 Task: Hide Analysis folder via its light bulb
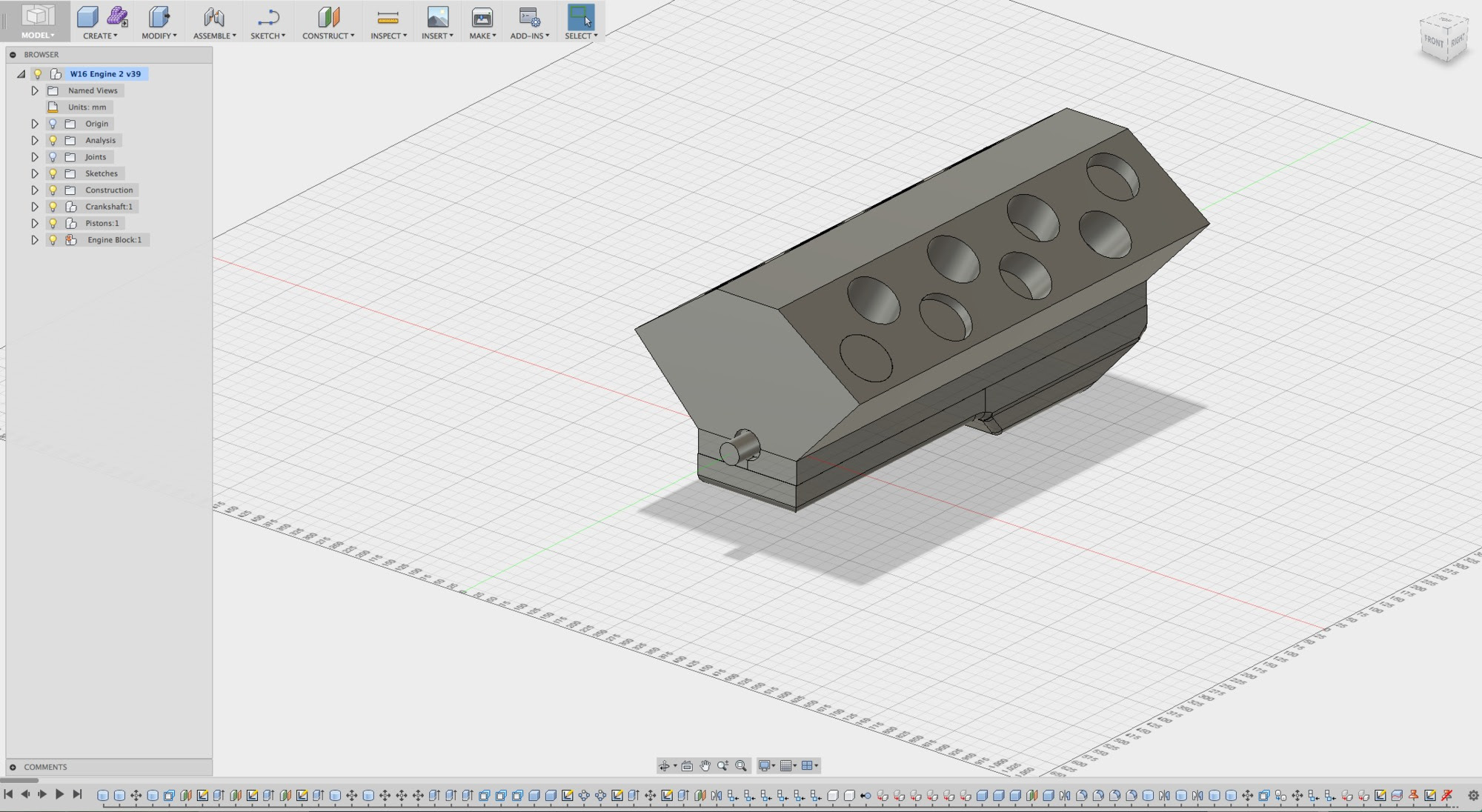point(53,140)
